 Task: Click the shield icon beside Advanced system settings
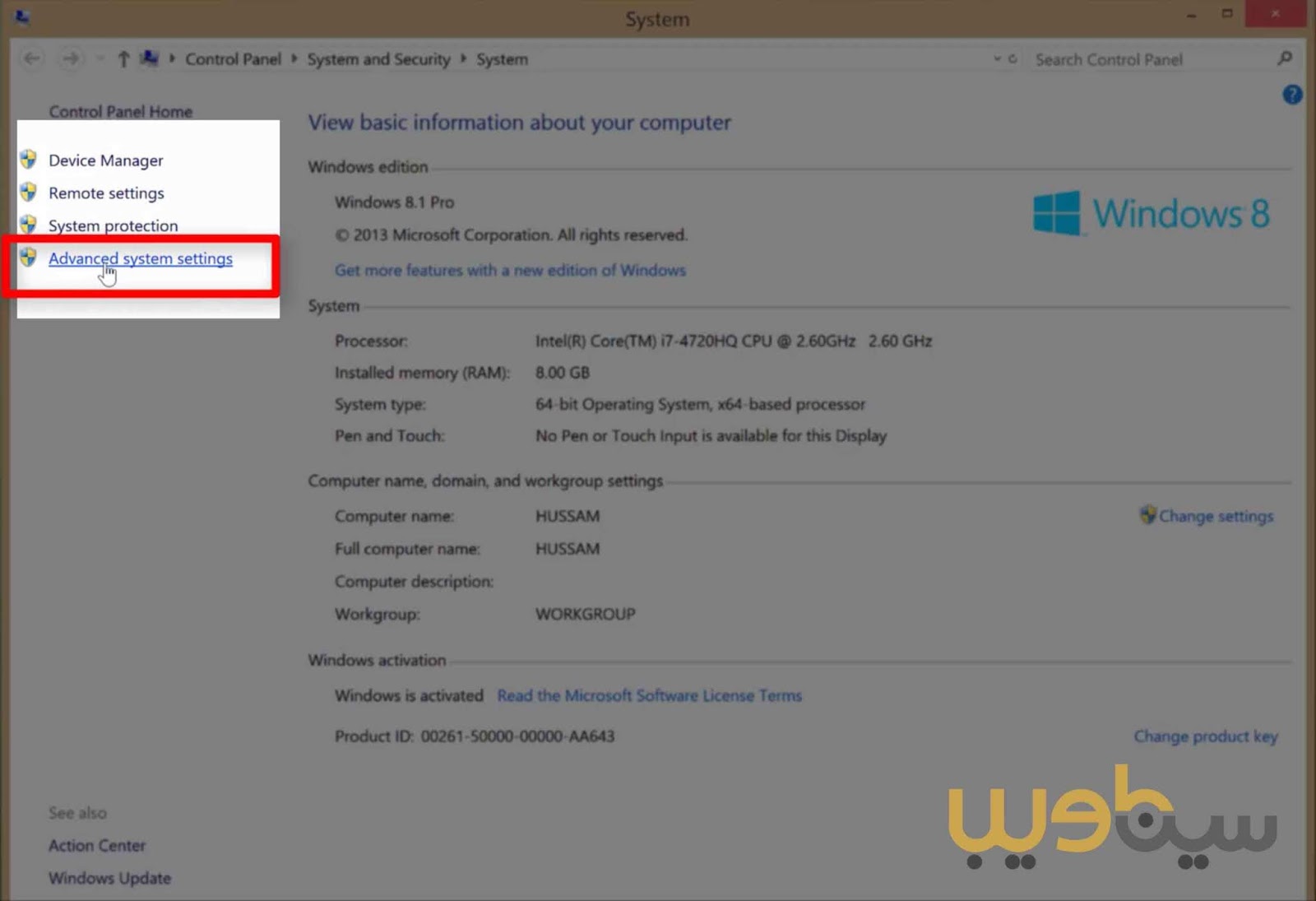click(x=29, y=257)
